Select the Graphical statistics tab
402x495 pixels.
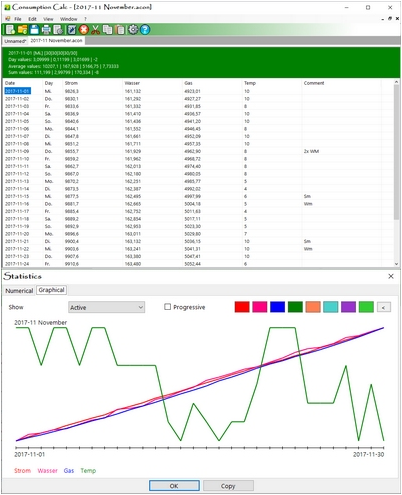pos(51,290)
